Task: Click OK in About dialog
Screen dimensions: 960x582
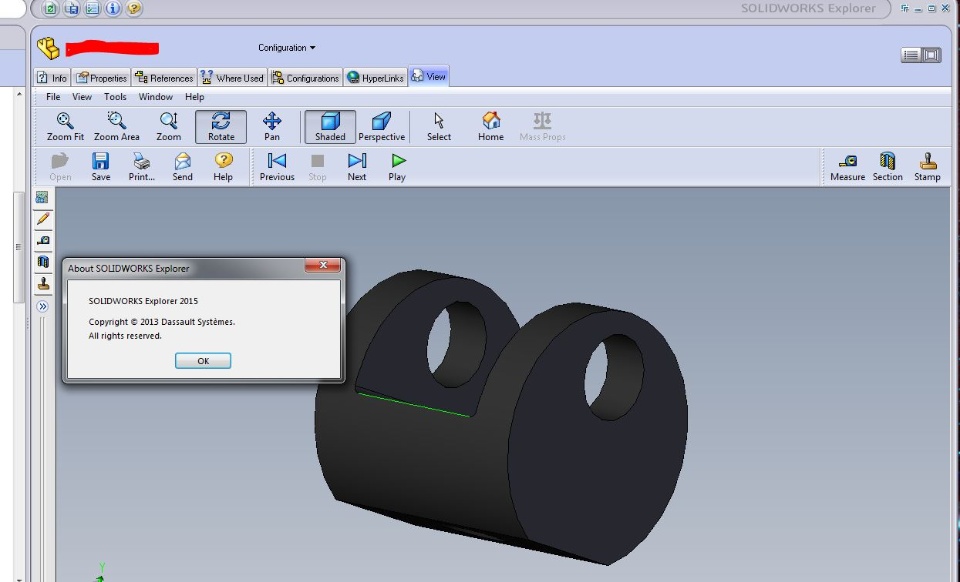Action: 203,361
